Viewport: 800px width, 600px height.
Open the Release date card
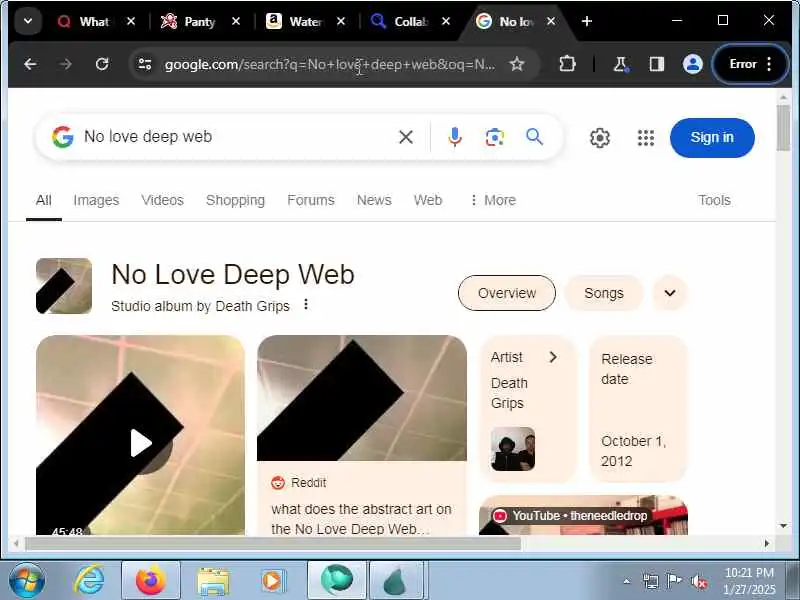(638, 409)
